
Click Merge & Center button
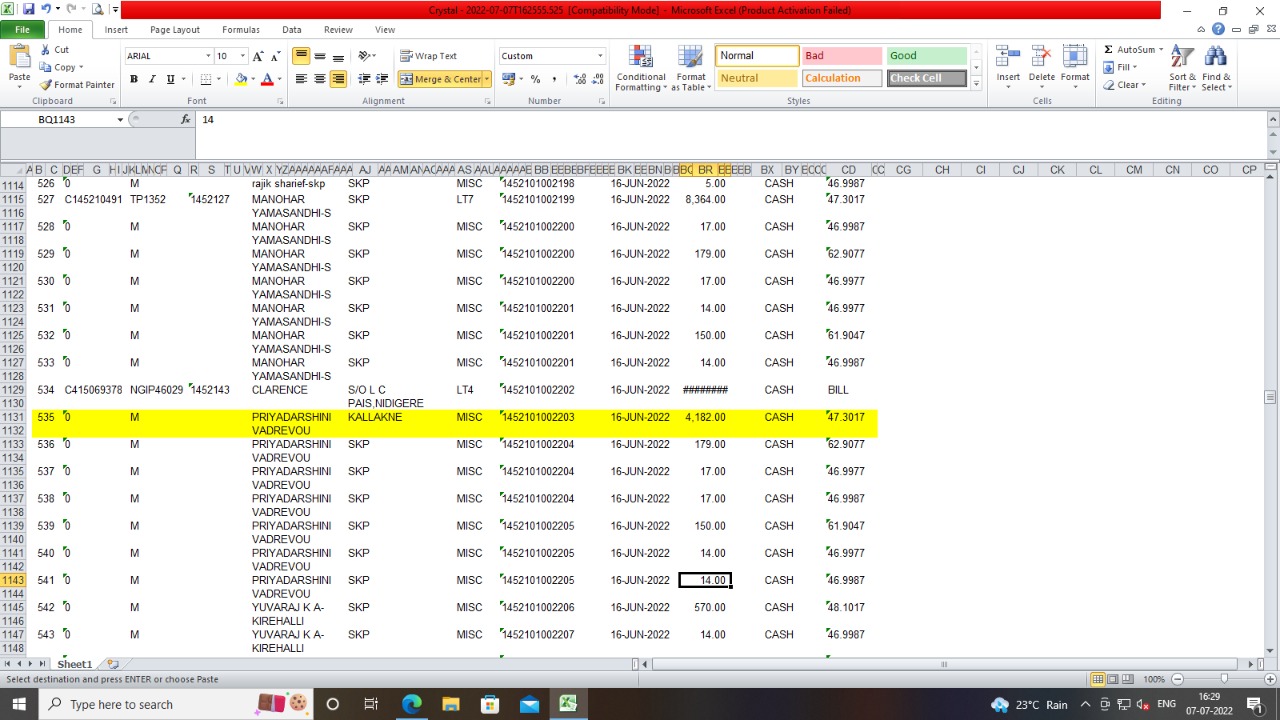(x=440, y=79)
